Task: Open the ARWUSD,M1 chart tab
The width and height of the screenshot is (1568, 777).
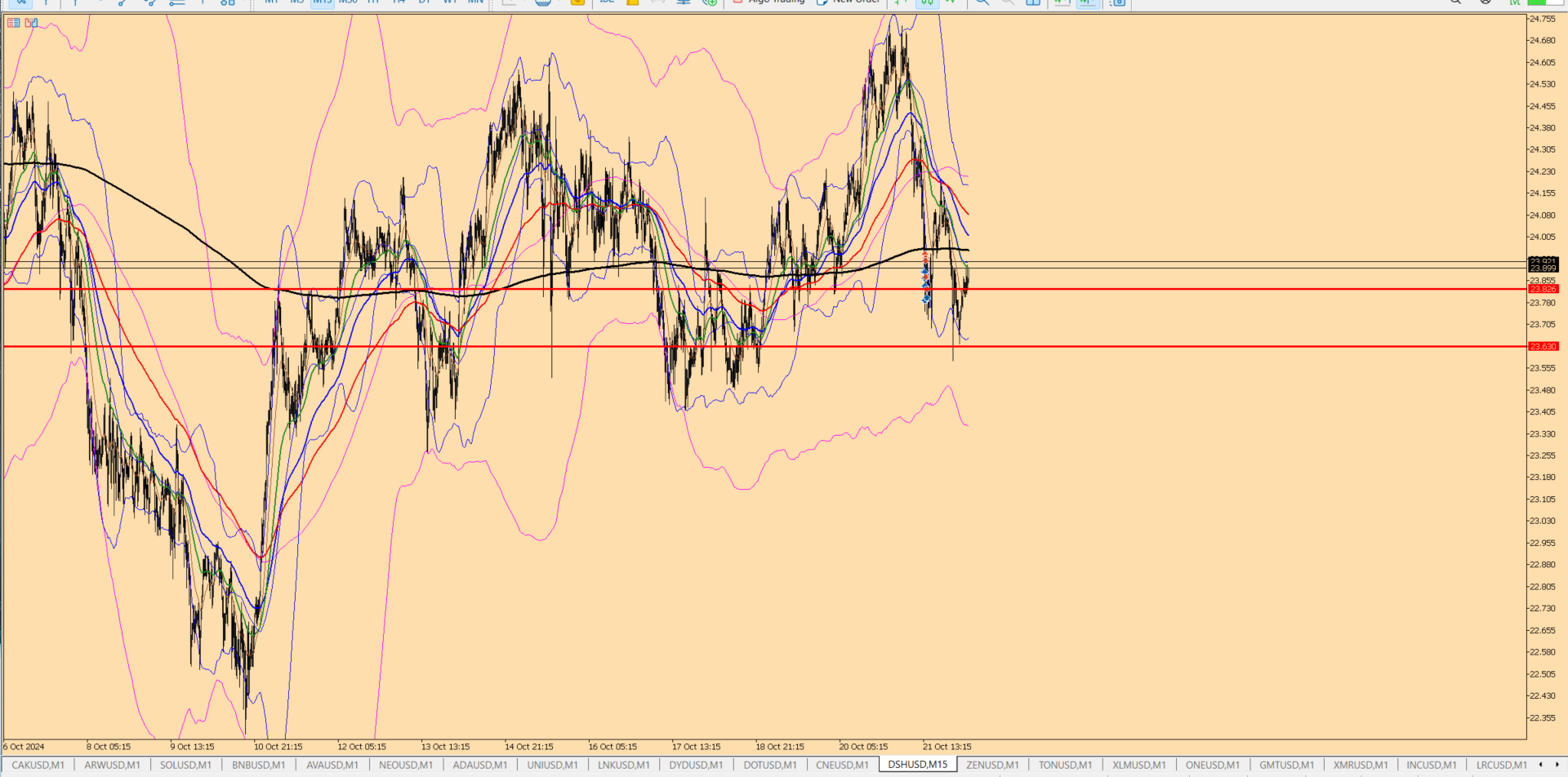Action: (112, 765)
